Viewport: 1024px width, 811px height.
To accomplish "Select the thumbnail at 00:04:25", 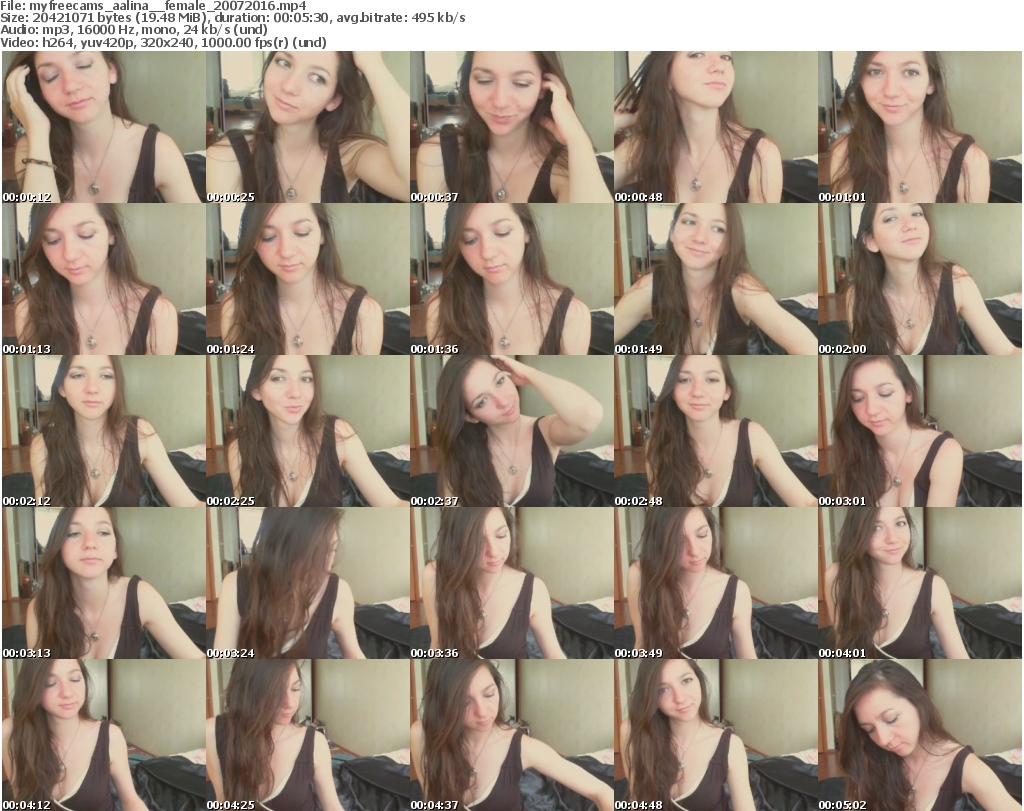I will tap(308, 735).
